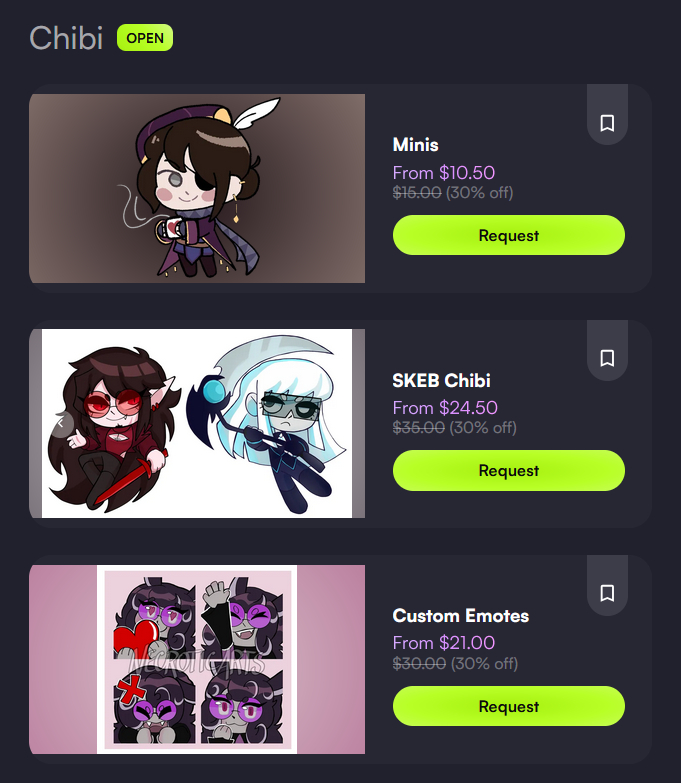Click the Chibi category heading

point(66,38)
